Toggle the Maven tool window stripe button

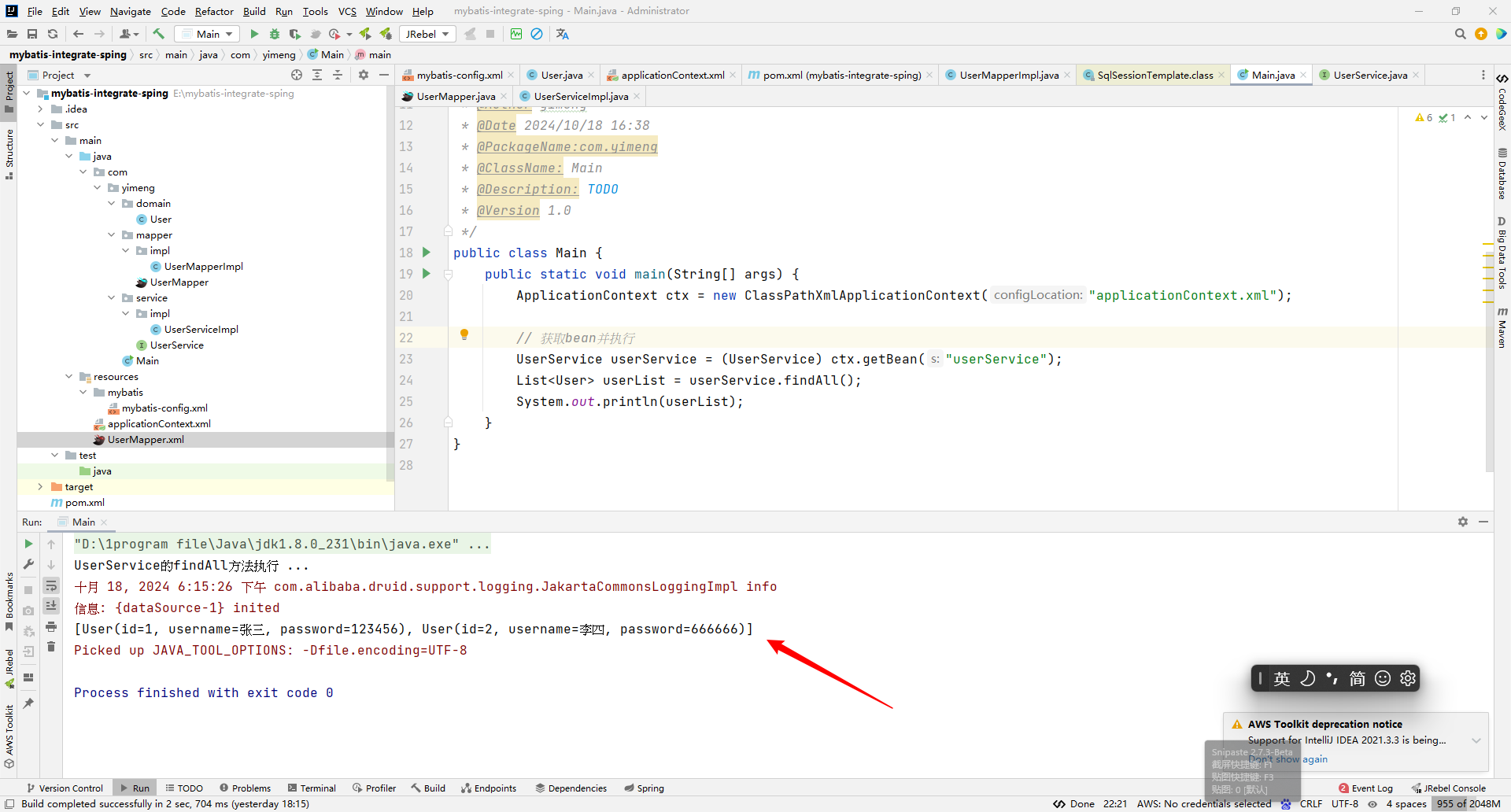[x=1502, y=327]
